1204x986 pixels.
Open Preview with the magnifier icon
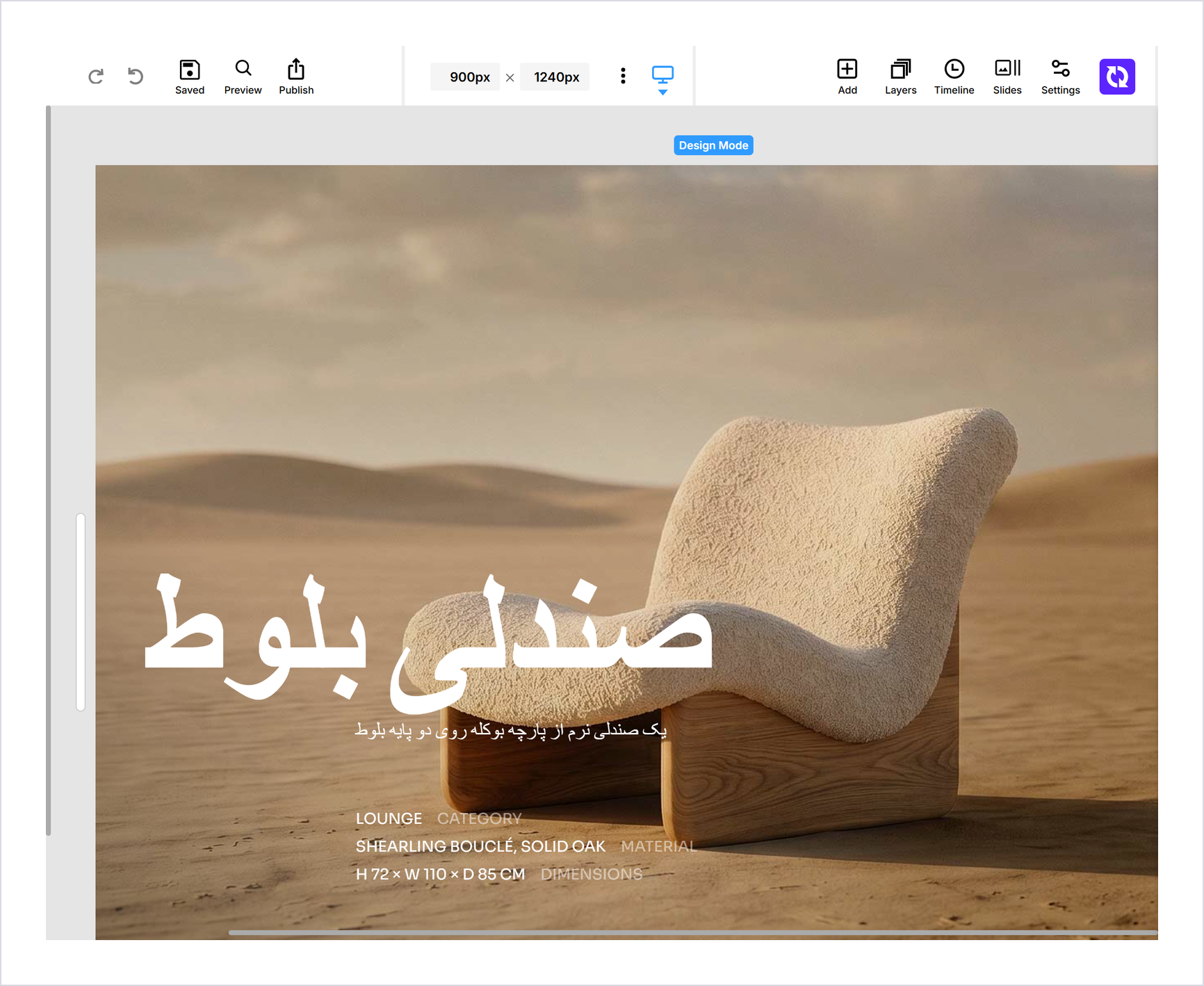(x=243, y=76)
